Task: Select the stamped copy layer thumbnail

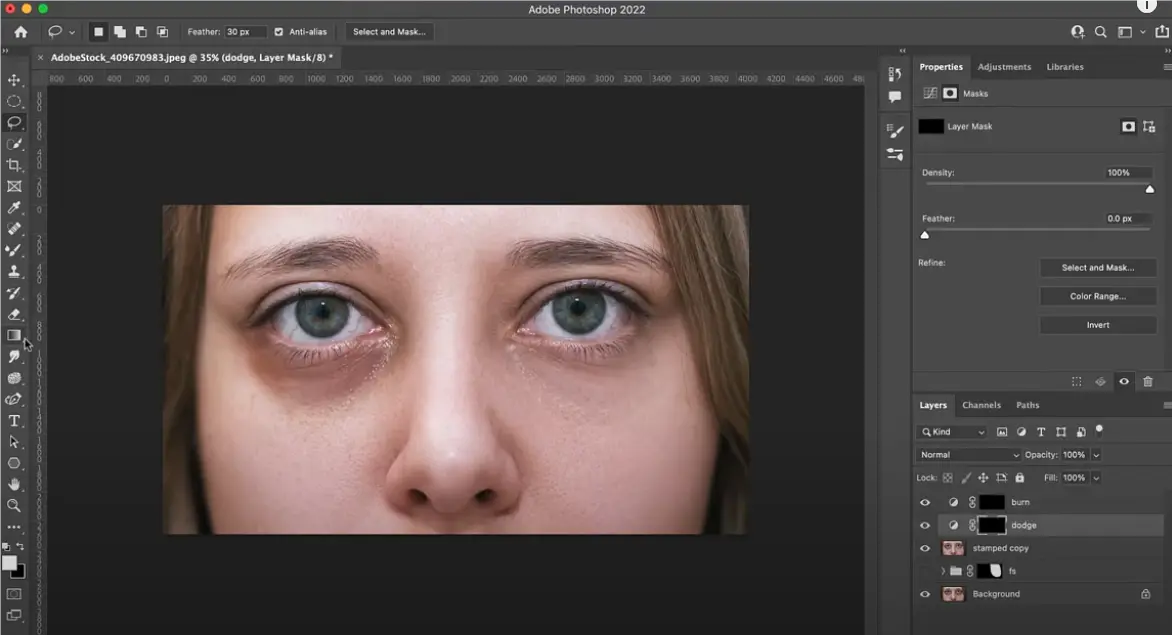Action: [953, 548]
